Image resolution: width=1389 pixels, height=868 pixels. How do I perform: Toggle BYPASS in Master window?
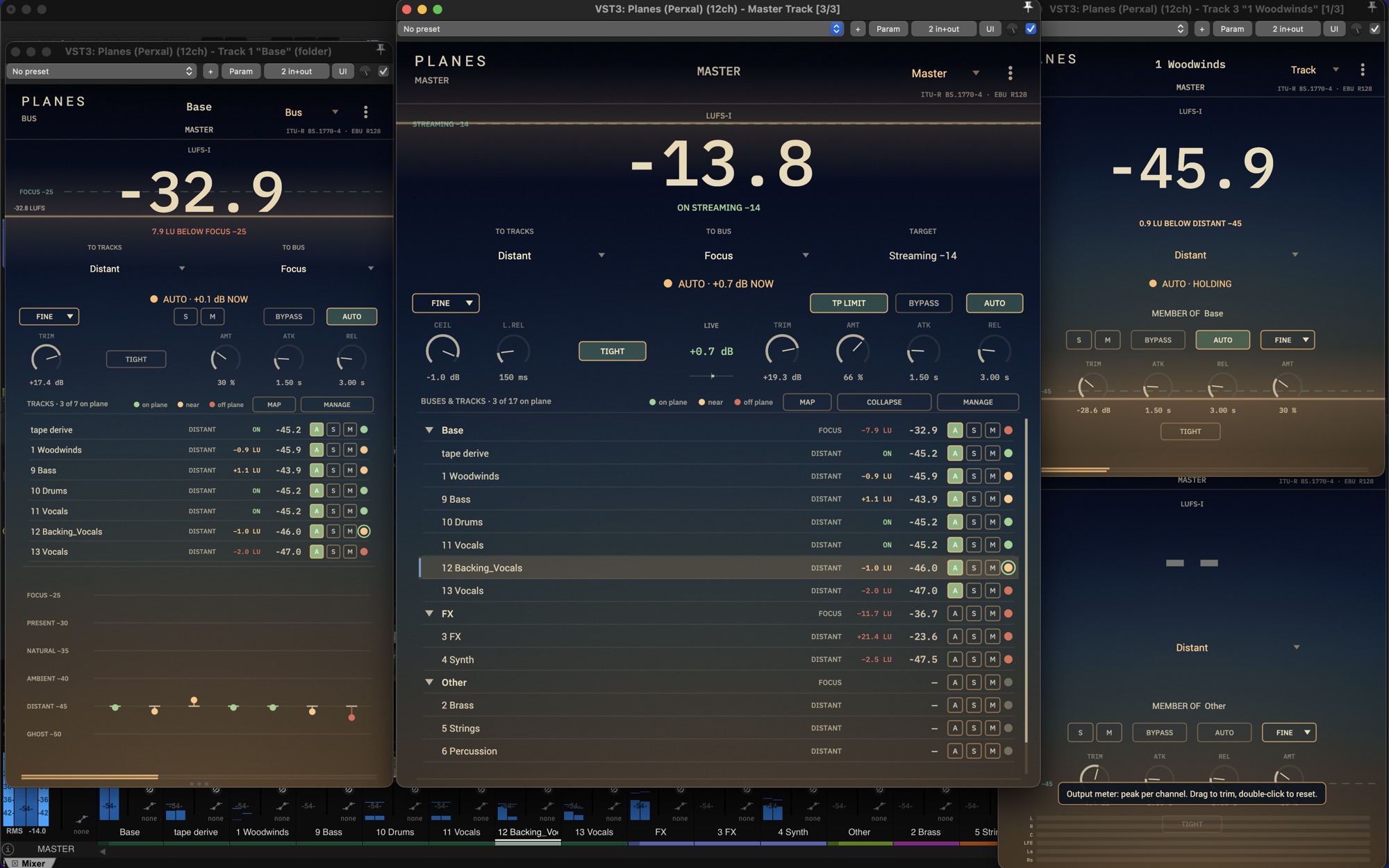(x=924, y=303)
